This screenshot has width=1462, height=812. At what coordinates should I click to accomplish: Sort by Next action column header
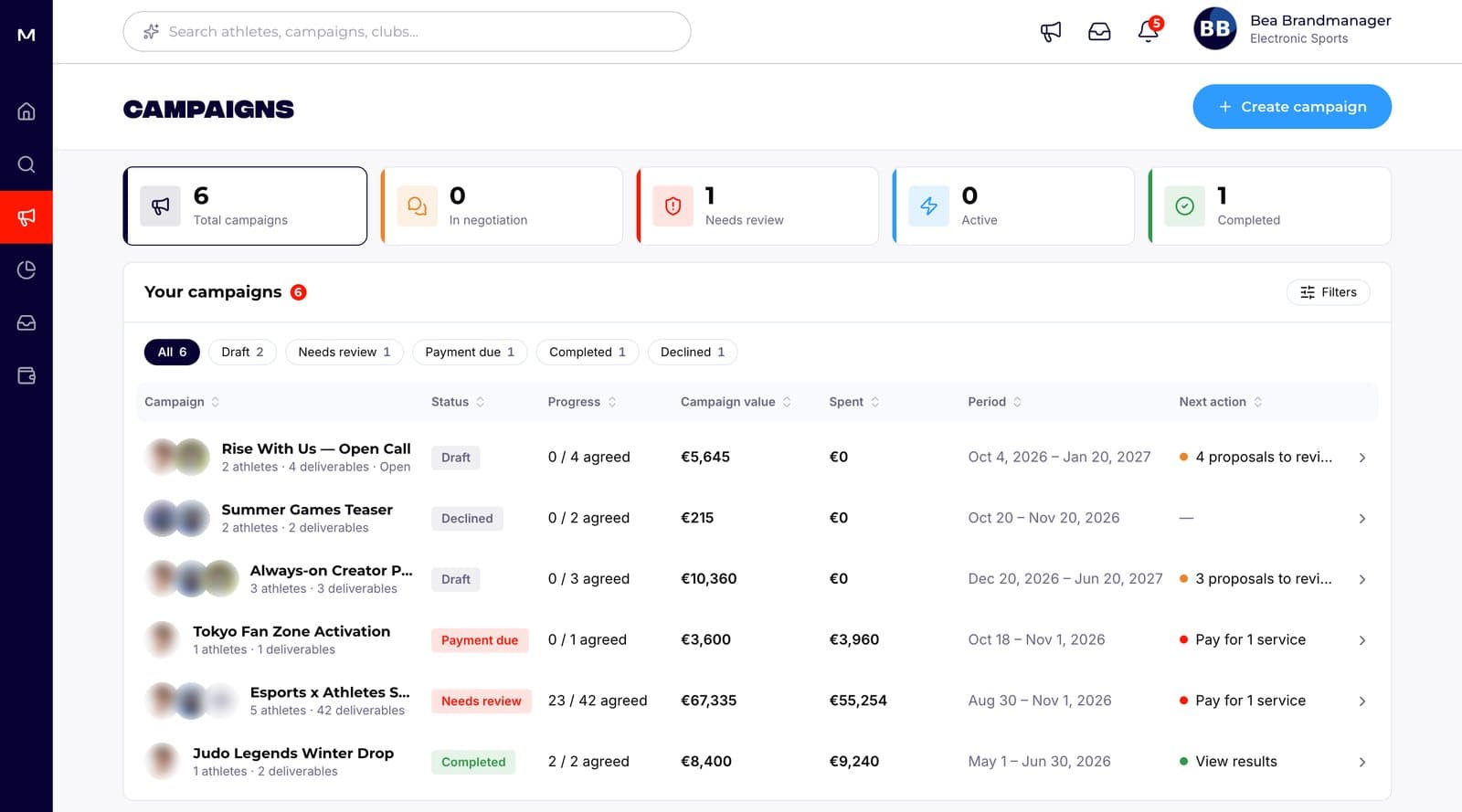coord(1221,402)
